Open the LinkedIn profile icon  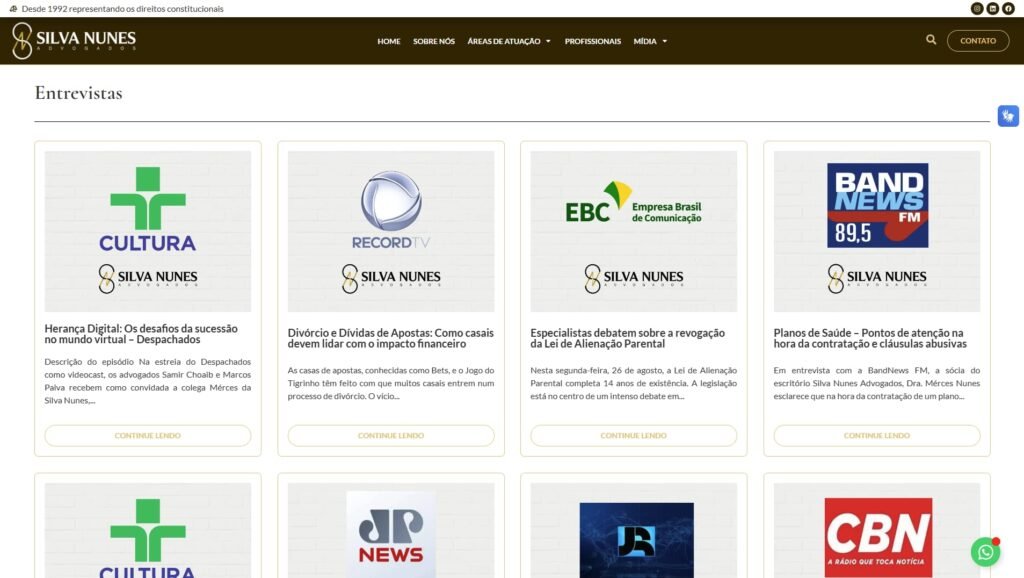point(992,9)
